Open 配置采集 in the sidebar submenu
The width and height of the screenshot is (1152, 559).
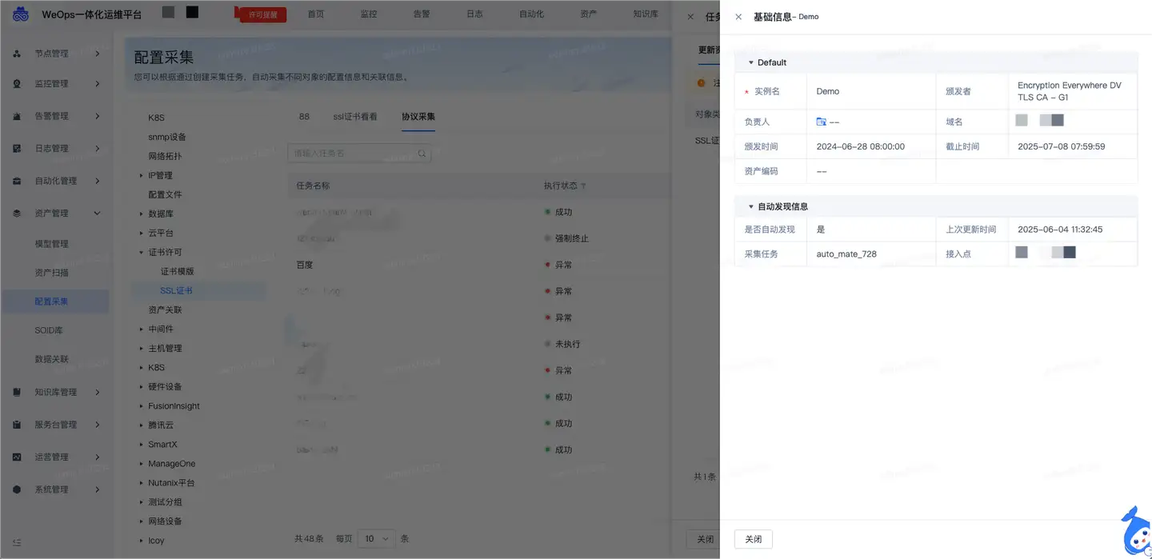pyautogui.click(x=51, y=302)
